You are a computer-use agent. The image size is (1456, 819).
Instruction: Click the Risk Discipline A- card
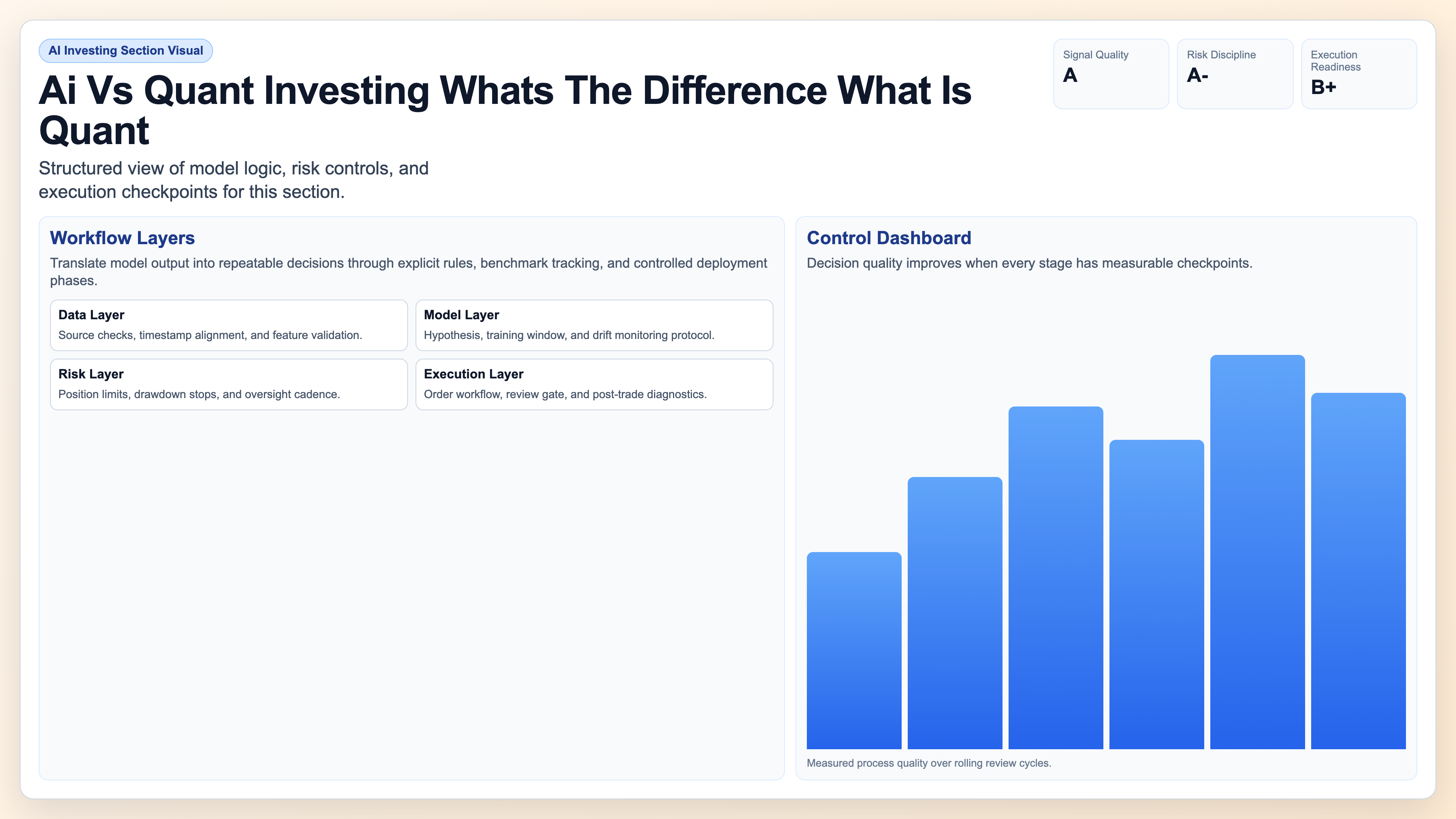point(1235,74)
